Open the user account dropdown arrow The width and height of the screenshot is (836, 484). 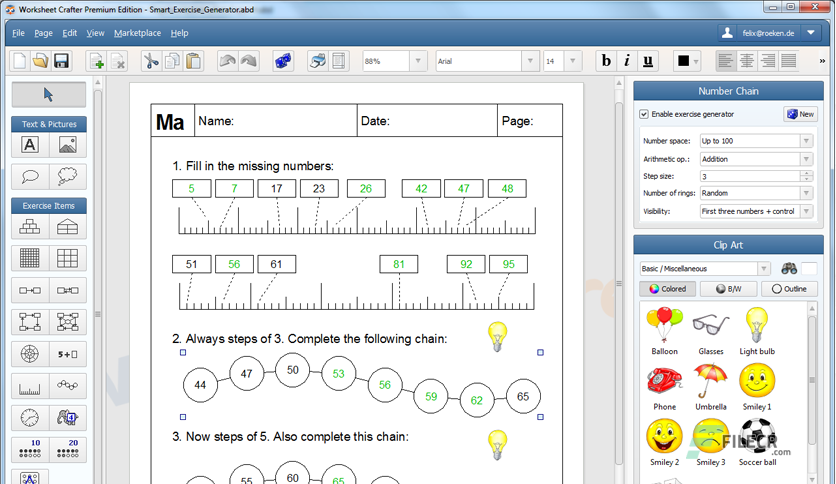pyautogui.click(x=811, y=33)
